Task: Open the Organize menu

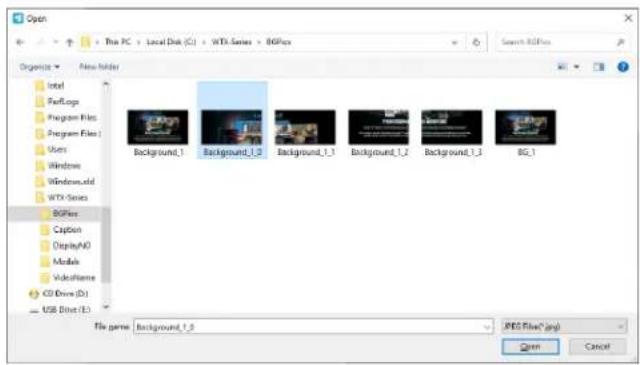Action: [x=40, y=67]
